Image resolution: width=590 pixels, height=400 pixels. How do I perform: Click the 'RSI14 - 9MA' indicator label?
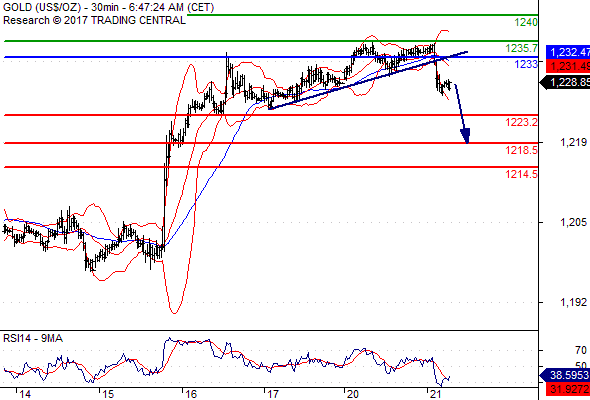click(33, 338)
